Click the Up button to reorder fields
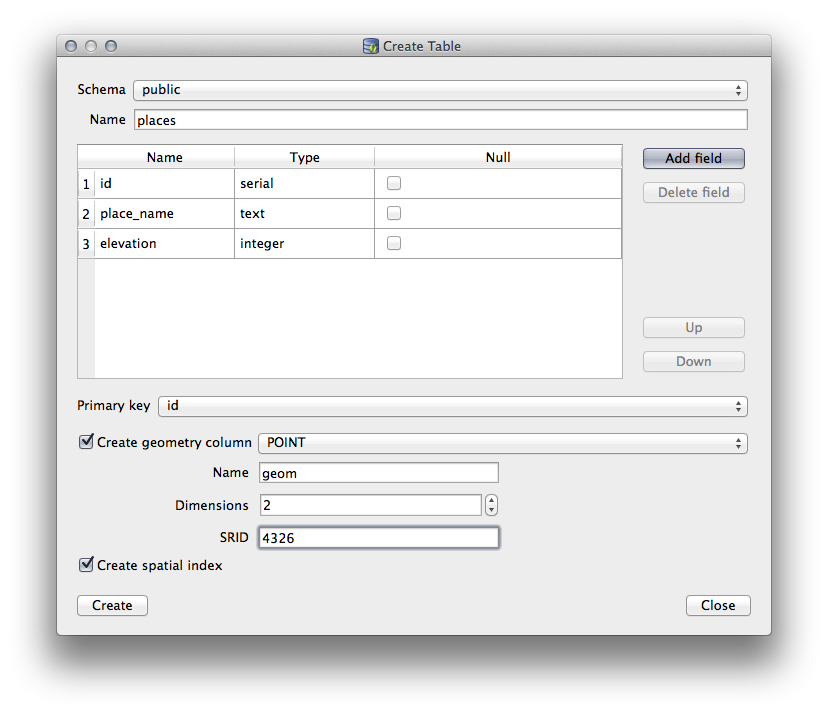Image resolution: width=828 pixels, height=714 pixels. (693, 327)
